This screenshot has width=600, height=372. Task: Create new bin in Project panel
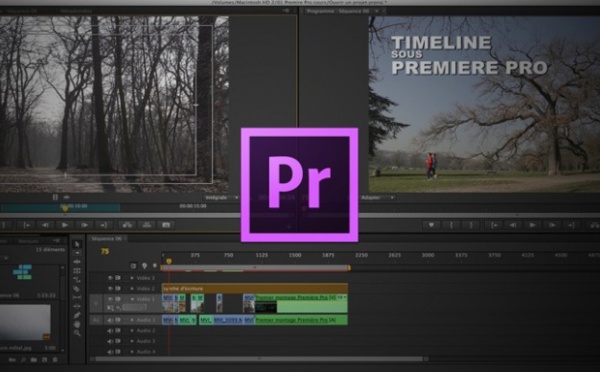pos(34,360)
